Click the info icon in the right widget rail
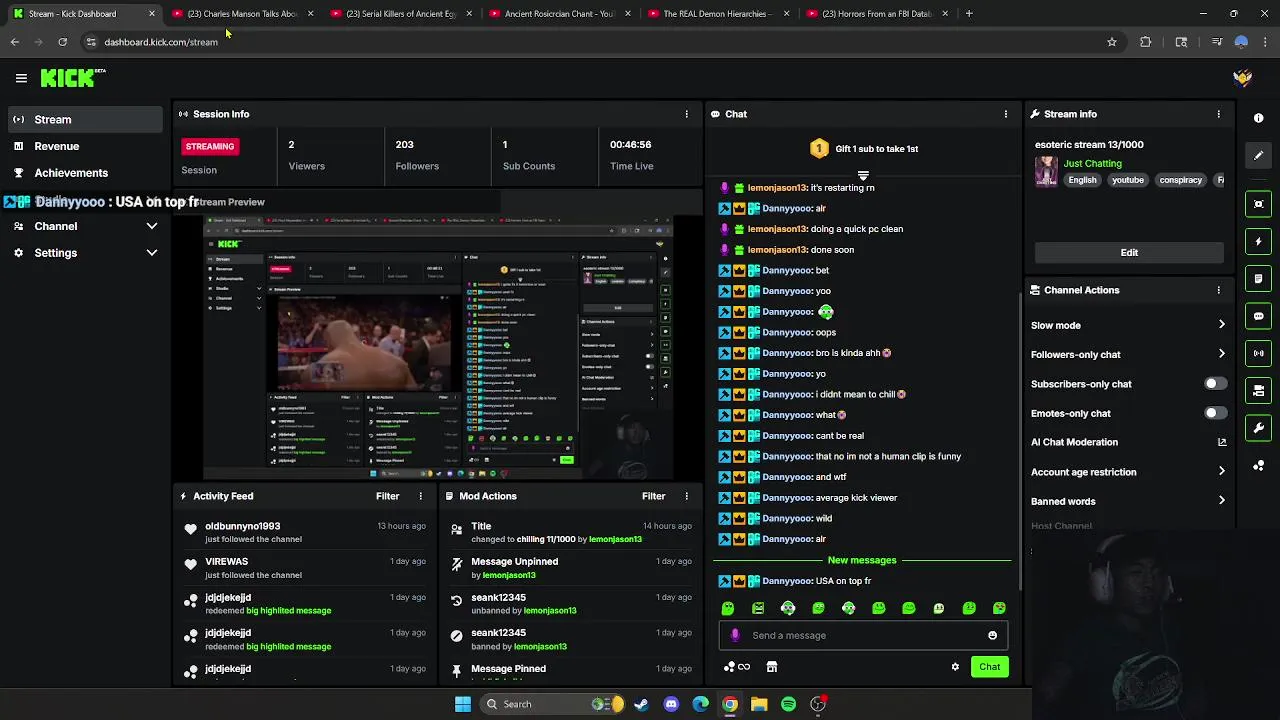The width and height of the screenshot is (1280, 720). (x=1258, y=118)
